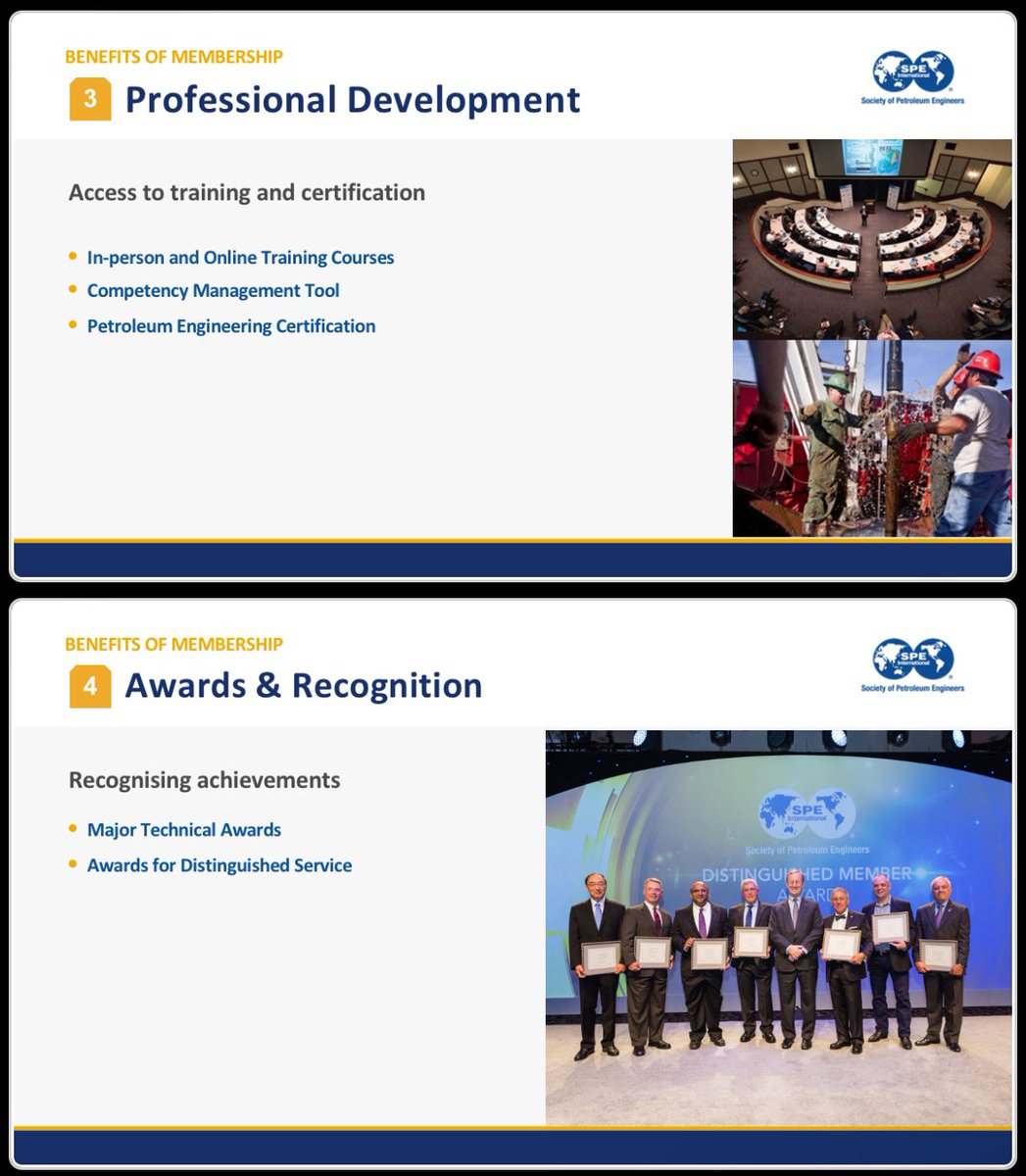Click the bullet icon beside Major Technical Awards
This screenshot has height=1176, width=1026.
(x=72, y=827)
